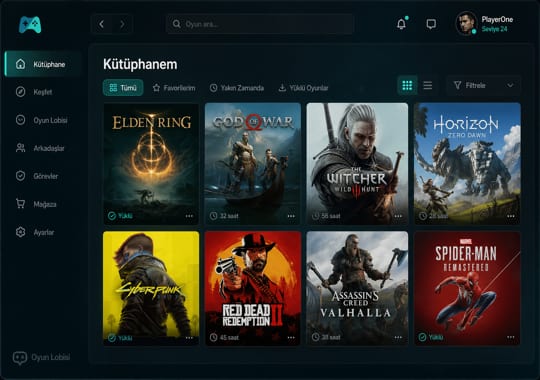This screenshot has height=380, width=540.
Task: Open the Cyberpunk game card
Action: pyautogui.click(x=151, y=288)
